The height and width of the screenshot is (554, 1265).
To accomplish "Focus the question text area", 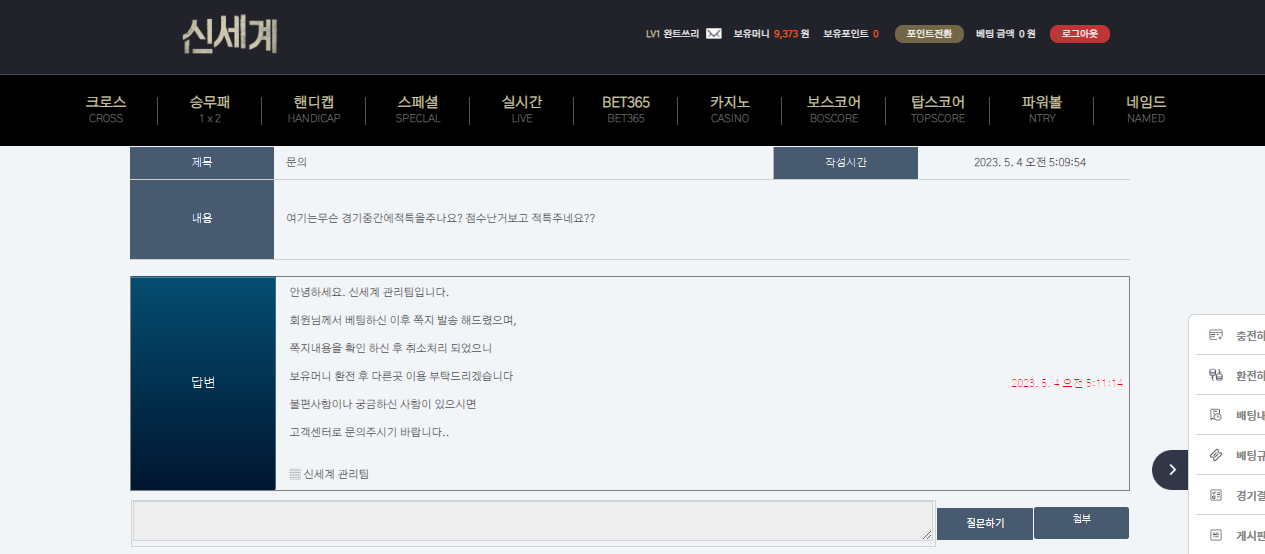I will point(533,521).
